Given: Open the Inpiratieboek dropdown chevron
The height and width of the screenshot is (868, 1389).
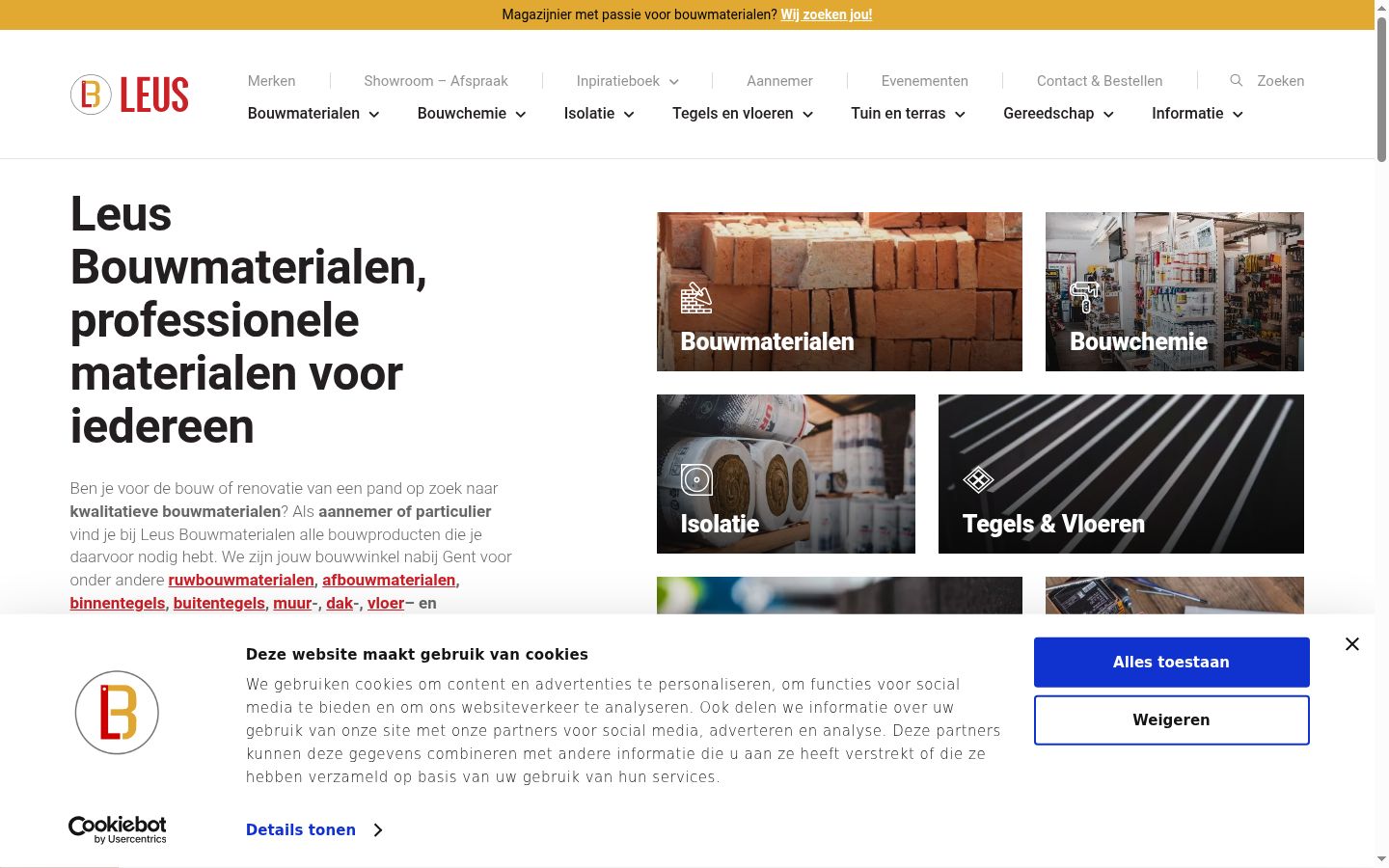Looking at the screenshot, I should pos(674,82).
